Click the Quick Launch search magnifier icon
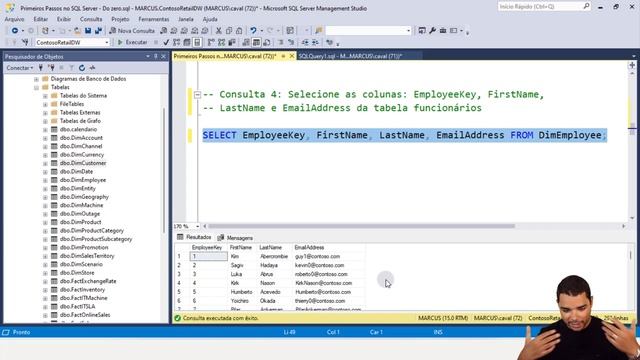This screenshot has width=640, height=360. click(x=587, y=6)
